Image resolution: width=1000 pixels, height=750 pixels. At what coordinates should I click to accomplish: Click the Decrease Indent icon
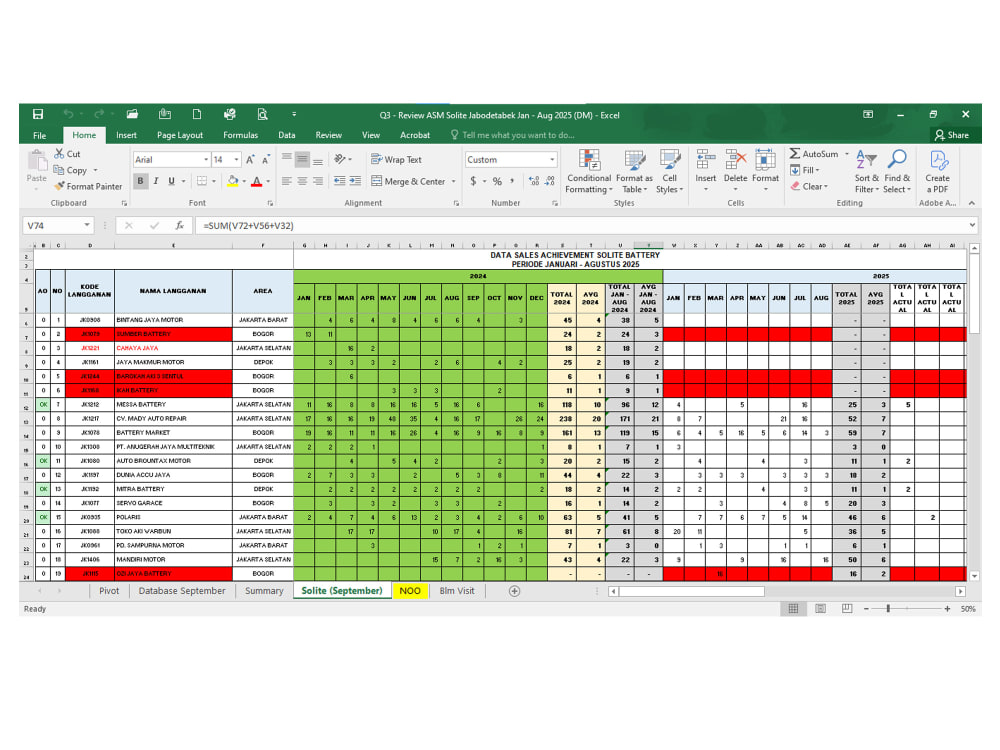[x=339, y=181]
